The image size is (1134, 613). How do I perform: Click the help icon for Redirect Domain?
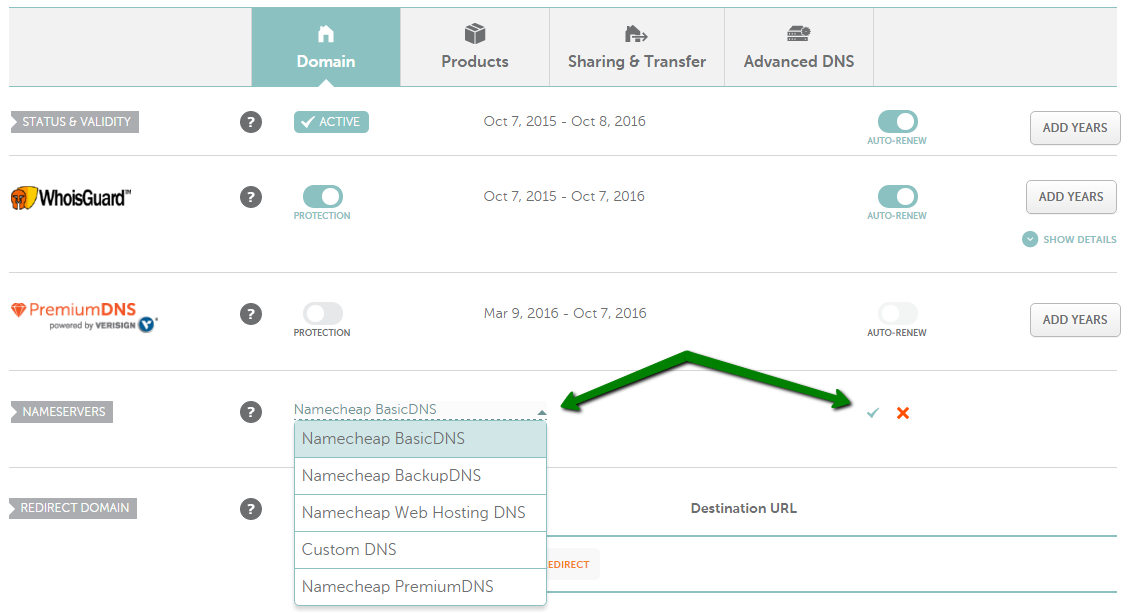tap(251, 509)
